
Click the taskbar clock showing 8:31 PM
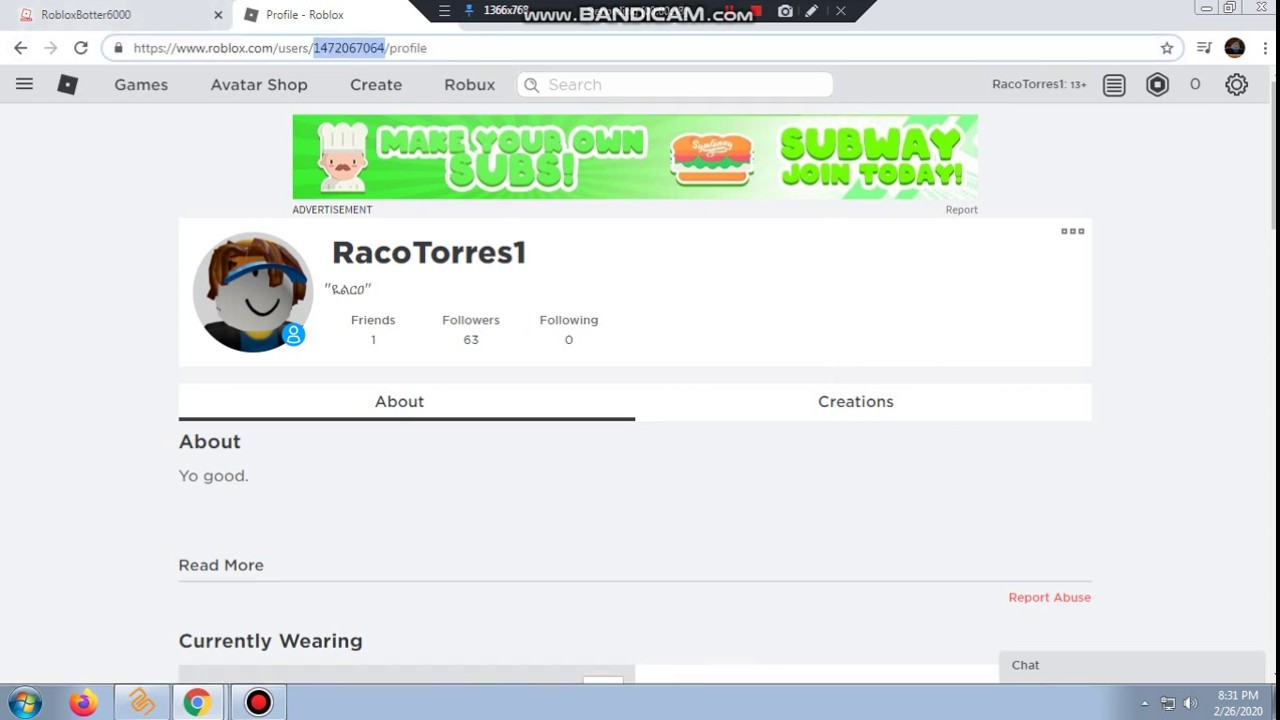coord(1238,703)
